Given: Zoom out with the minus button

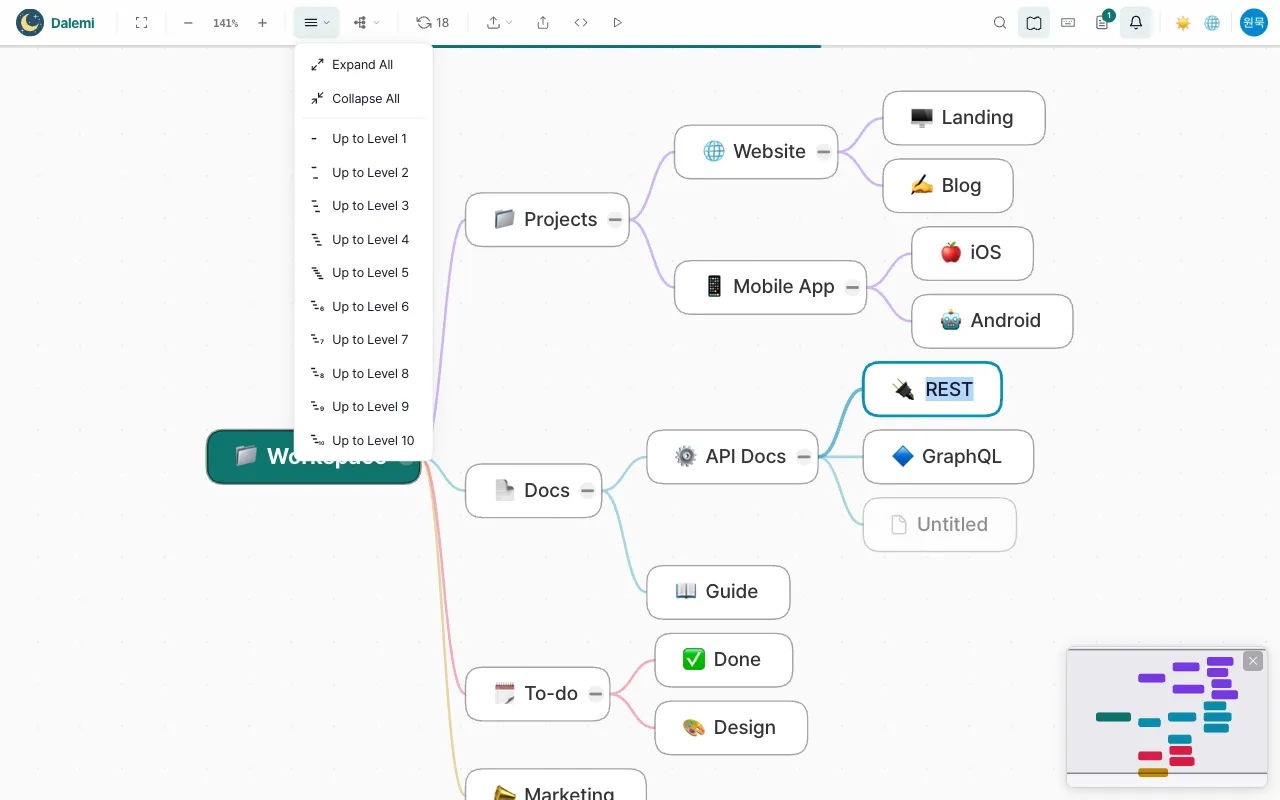Looking at the screenshot, I should [188, 22].
